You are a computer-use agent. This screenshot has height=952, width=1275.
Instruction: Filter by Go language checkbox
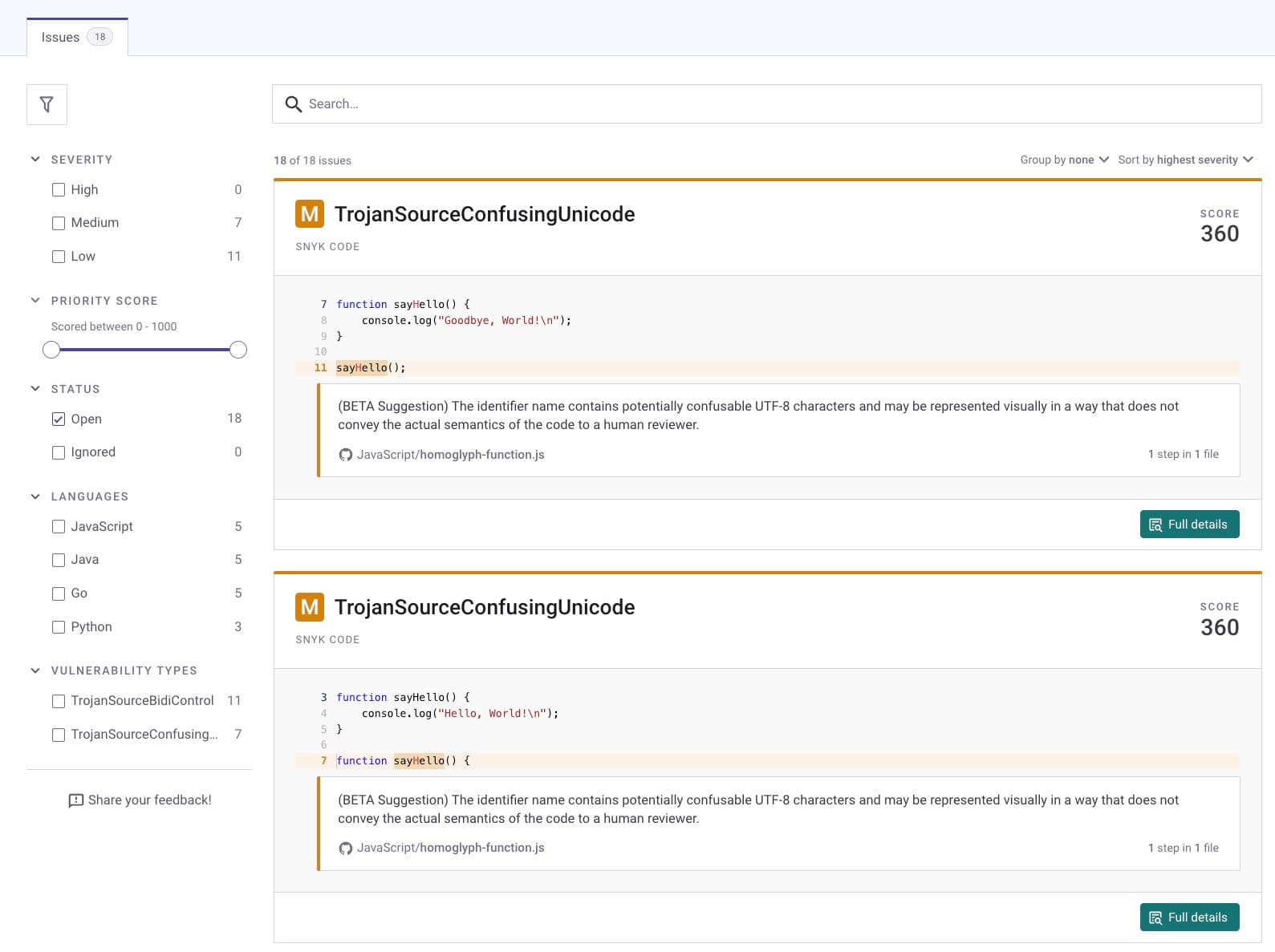tap(59, 593)
